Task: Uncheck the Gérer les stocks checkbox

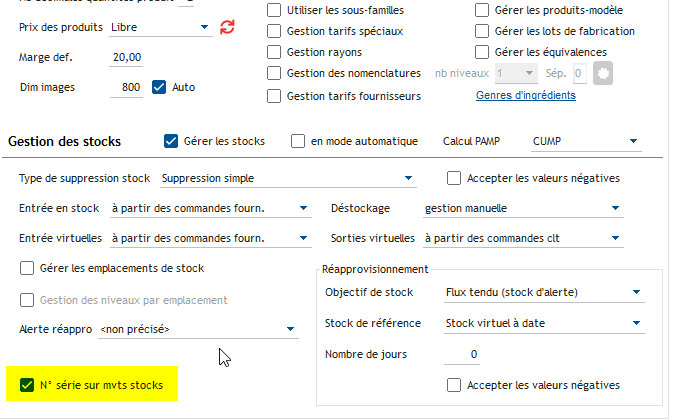Action: [171, 141]
